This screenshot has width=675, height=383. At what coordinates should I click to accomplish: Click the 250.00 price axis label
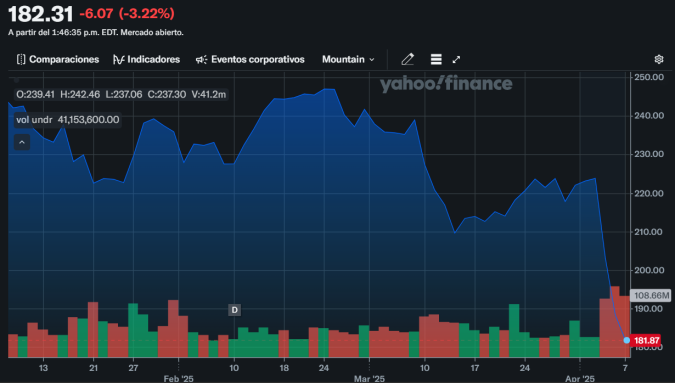click(x=649, y=77)
